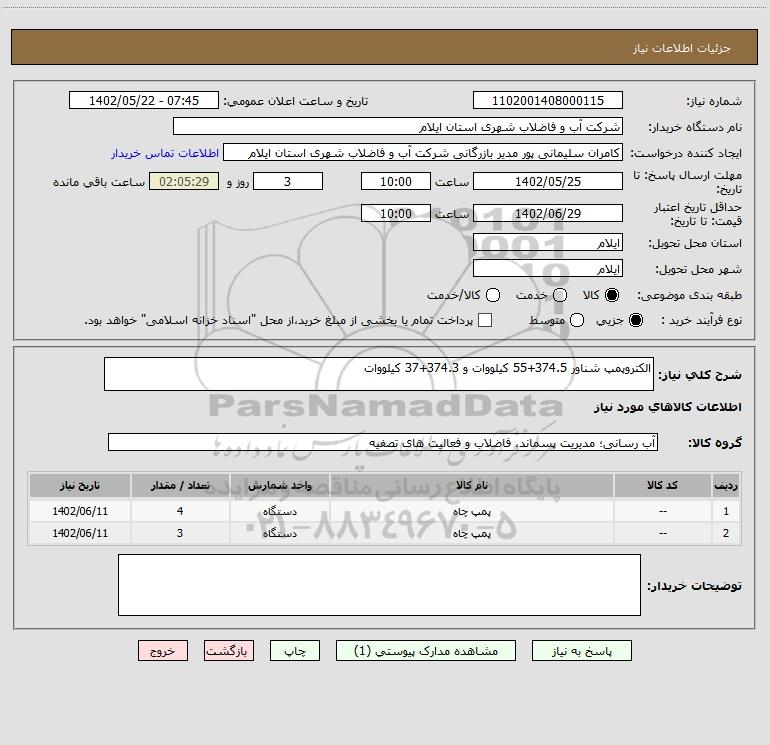Click quantity 4 in row 1
This screenshot has height=745, width=770.
click(180, 511)
